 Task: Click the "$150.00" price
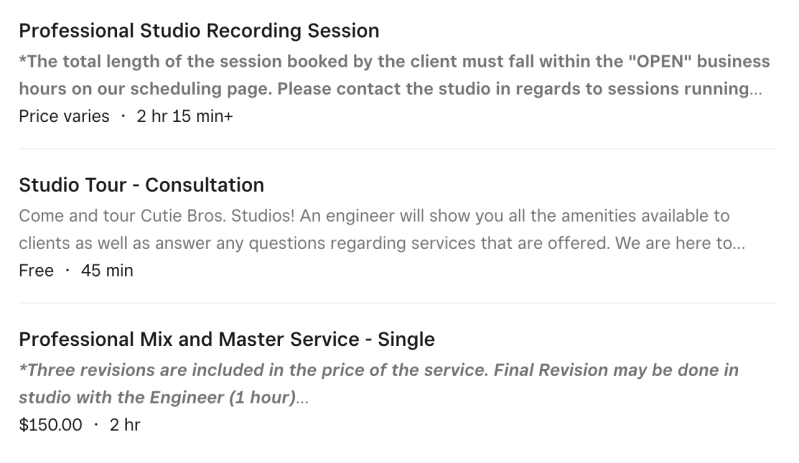(x=51, y=424)
